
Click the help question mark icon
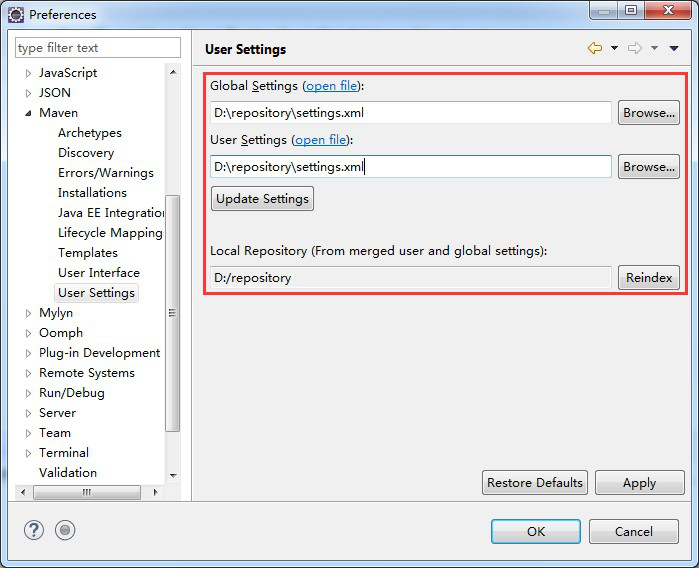click(x=32, y=531)
